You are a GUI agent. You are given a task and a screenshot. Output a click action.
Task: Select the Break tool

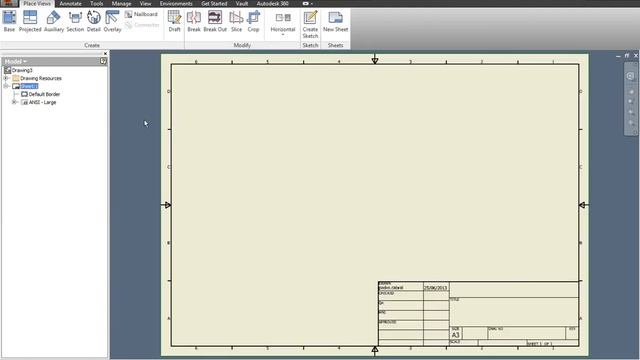click(194, 22)
